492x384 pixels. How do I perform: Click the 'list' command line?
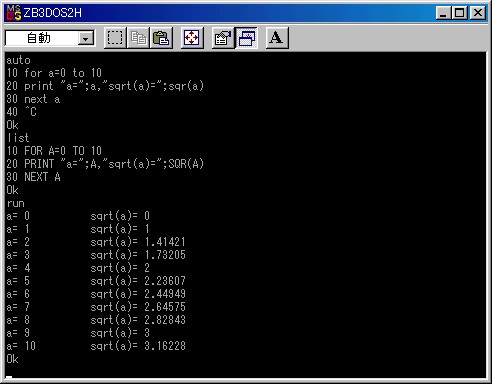18,138
